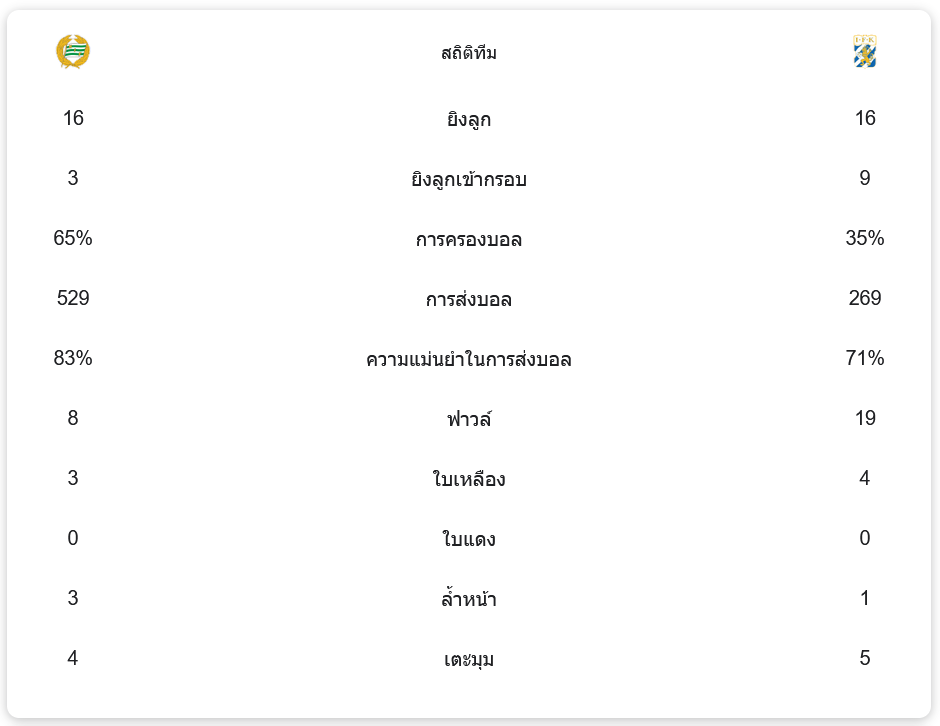Click the 35% possession value
The height and width of the screenshot is (726, 940).
pyautogui.click(x=865, y=238)
